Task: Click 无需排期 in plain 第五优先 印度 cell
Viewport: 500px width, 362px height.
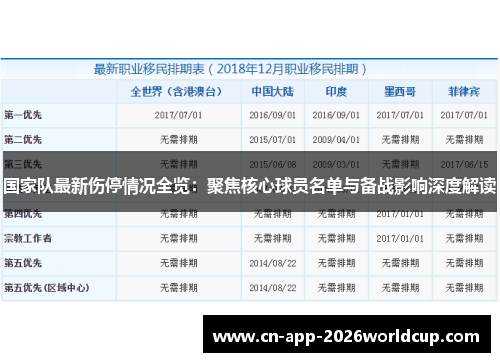Action: click(336, 263)
